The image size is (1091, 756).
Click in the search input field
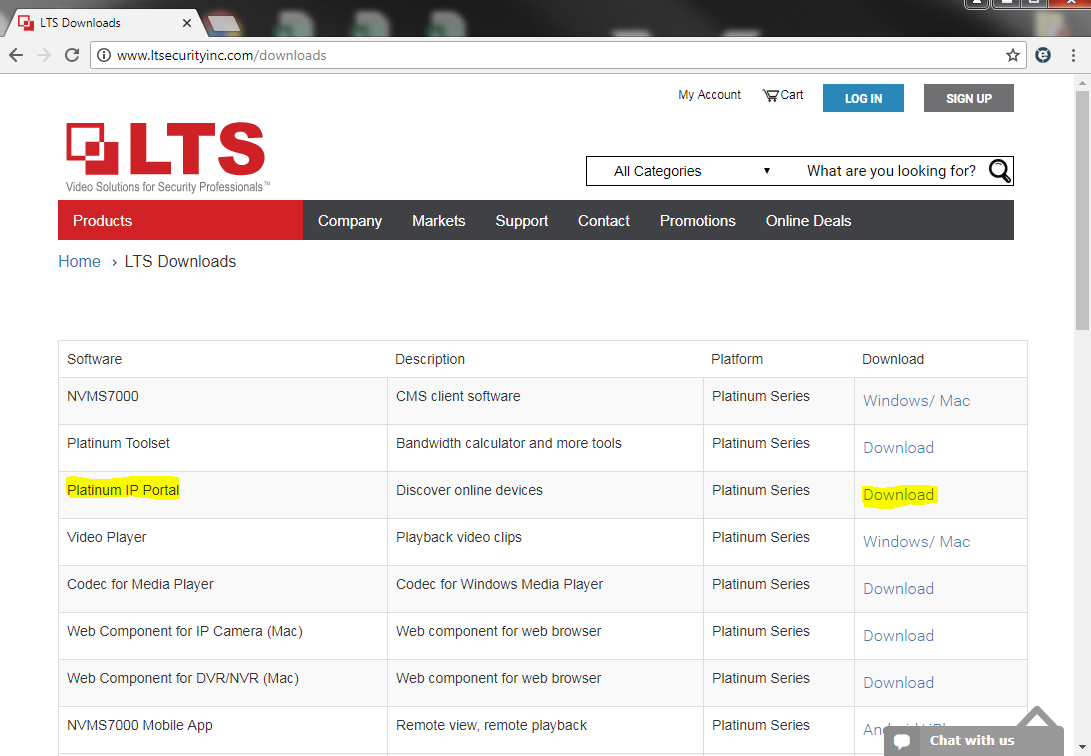pyautogui.click(x=890, y=171)
